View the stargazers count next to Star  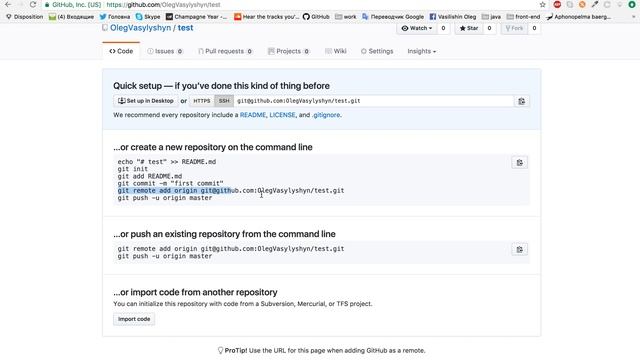coord(489,28)
